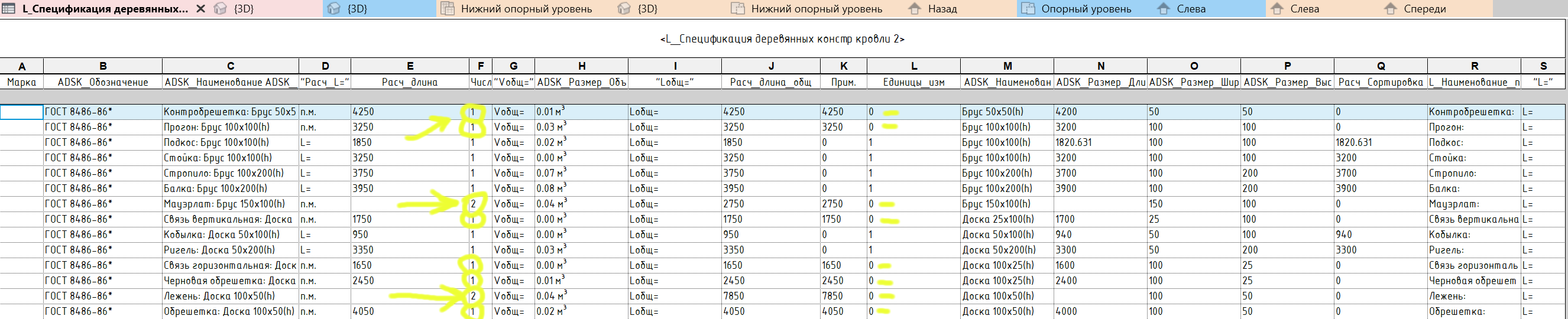
Task: Click 3D cube icon on pink {3D} tab
Action: pyautogui.click(x=221, y=9)
